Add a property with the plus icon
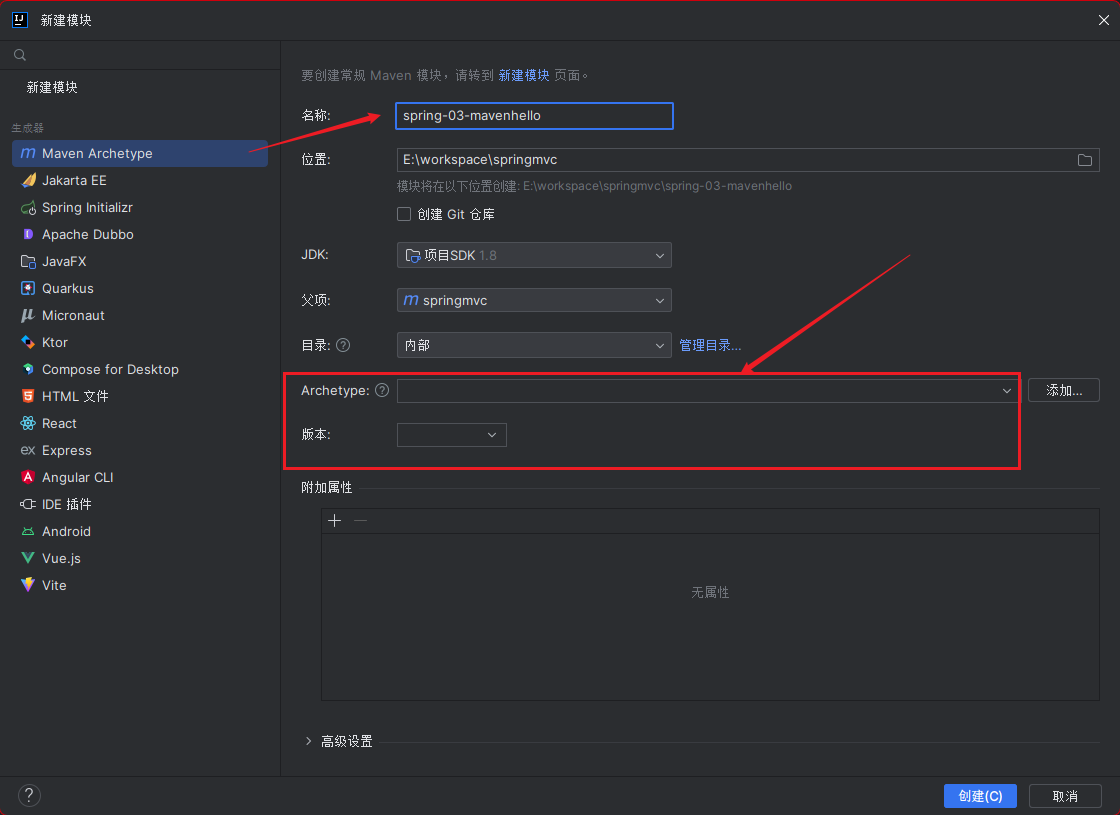The height and width of the screenshot is (815, 1120). 334,521
